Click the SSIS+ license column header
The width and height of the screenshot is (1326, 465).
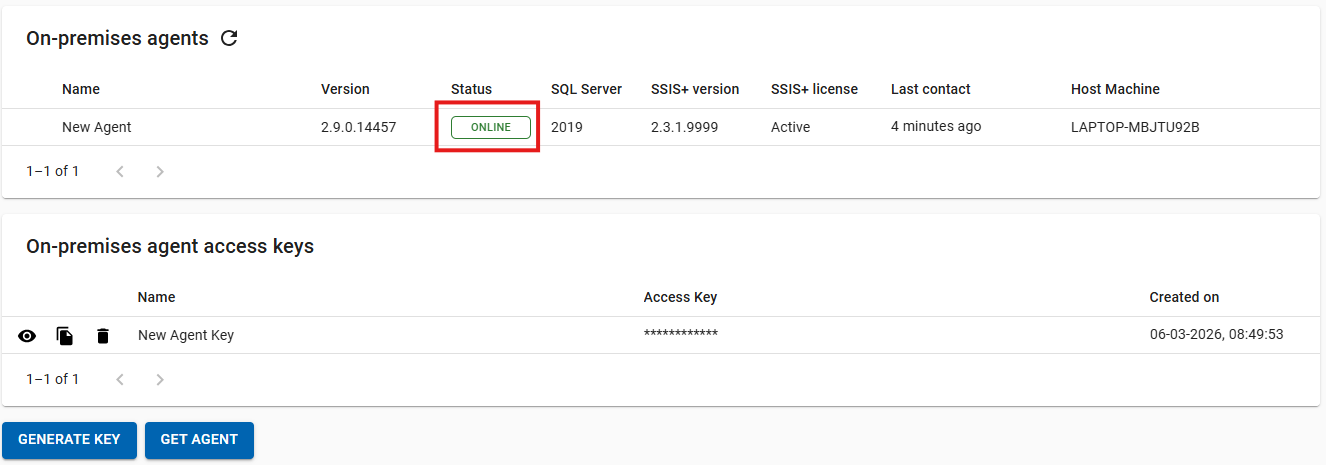point(814,89)
